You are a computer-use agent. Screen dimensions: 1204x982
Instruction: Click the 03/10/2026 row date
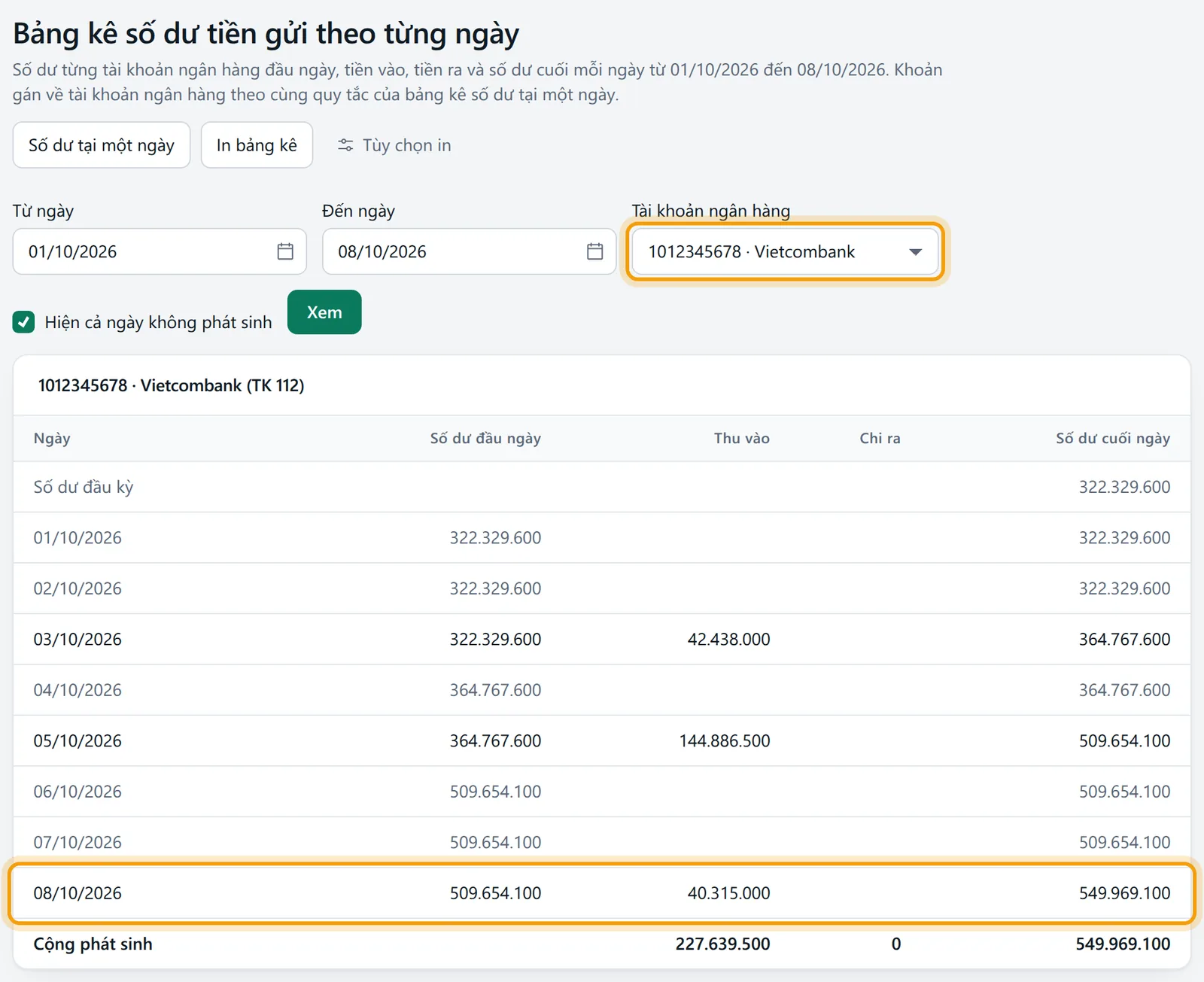[x=78, y=640]
